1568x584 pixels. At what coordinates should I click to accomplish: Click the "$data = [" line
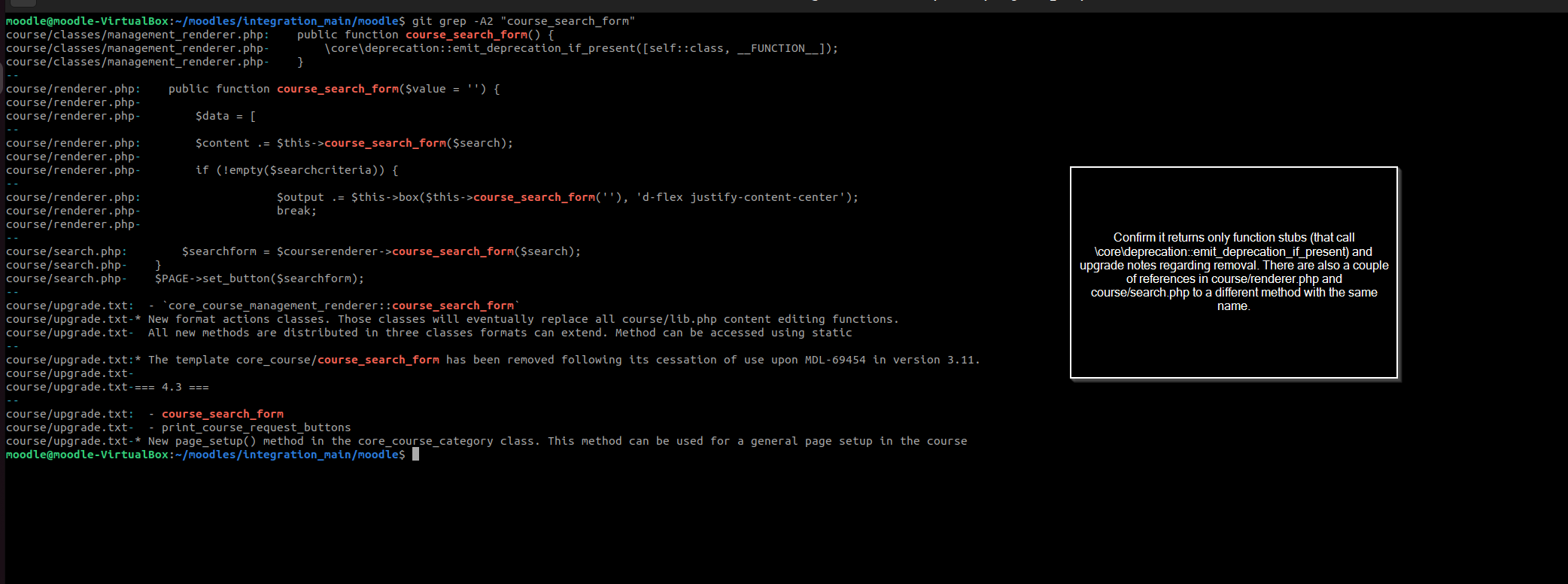pos(226,116)
